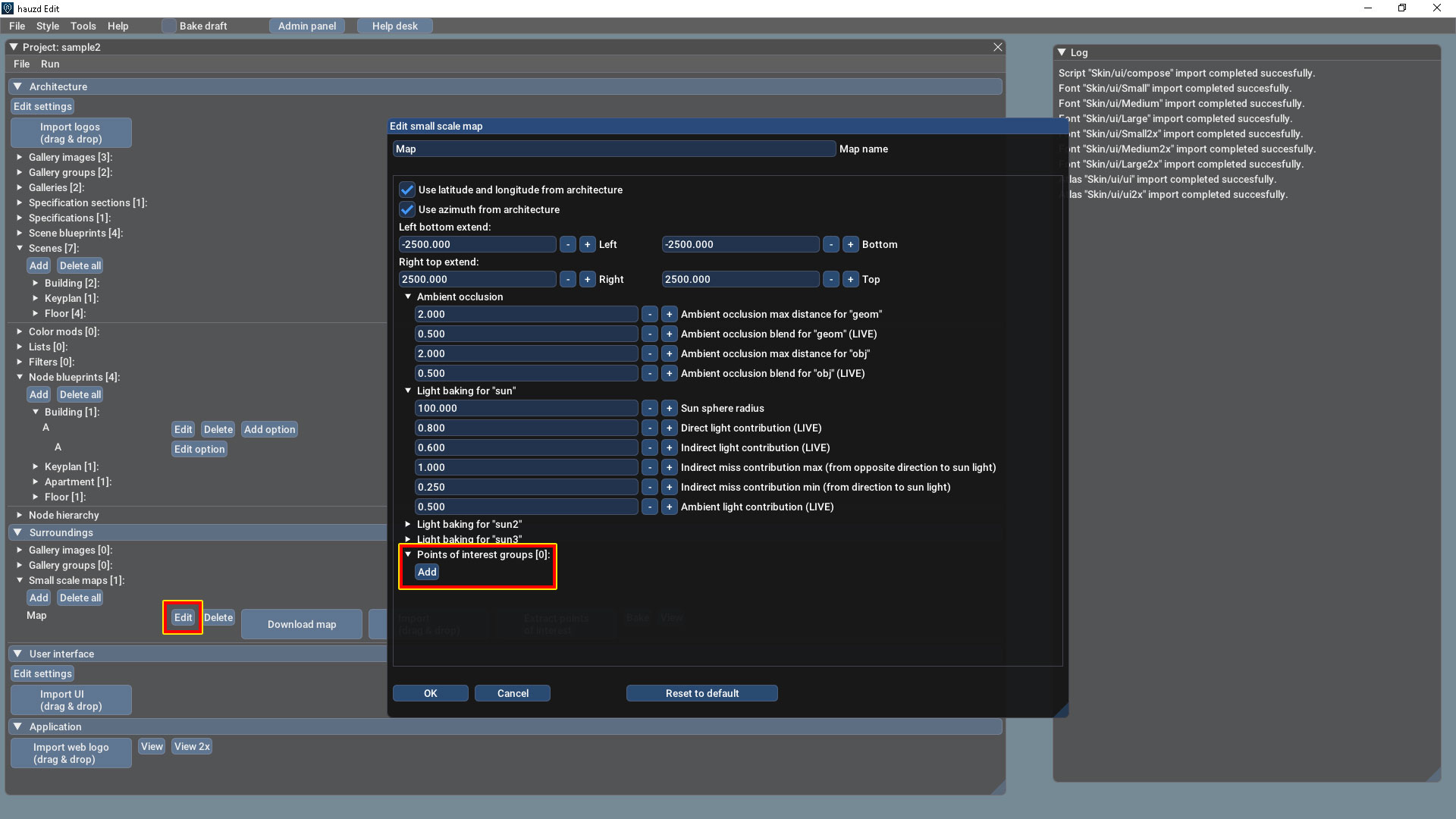Screen dimensions: 1456x819
Task: Increase Ambient light contribution with plus button
Action: pos(669,507)
